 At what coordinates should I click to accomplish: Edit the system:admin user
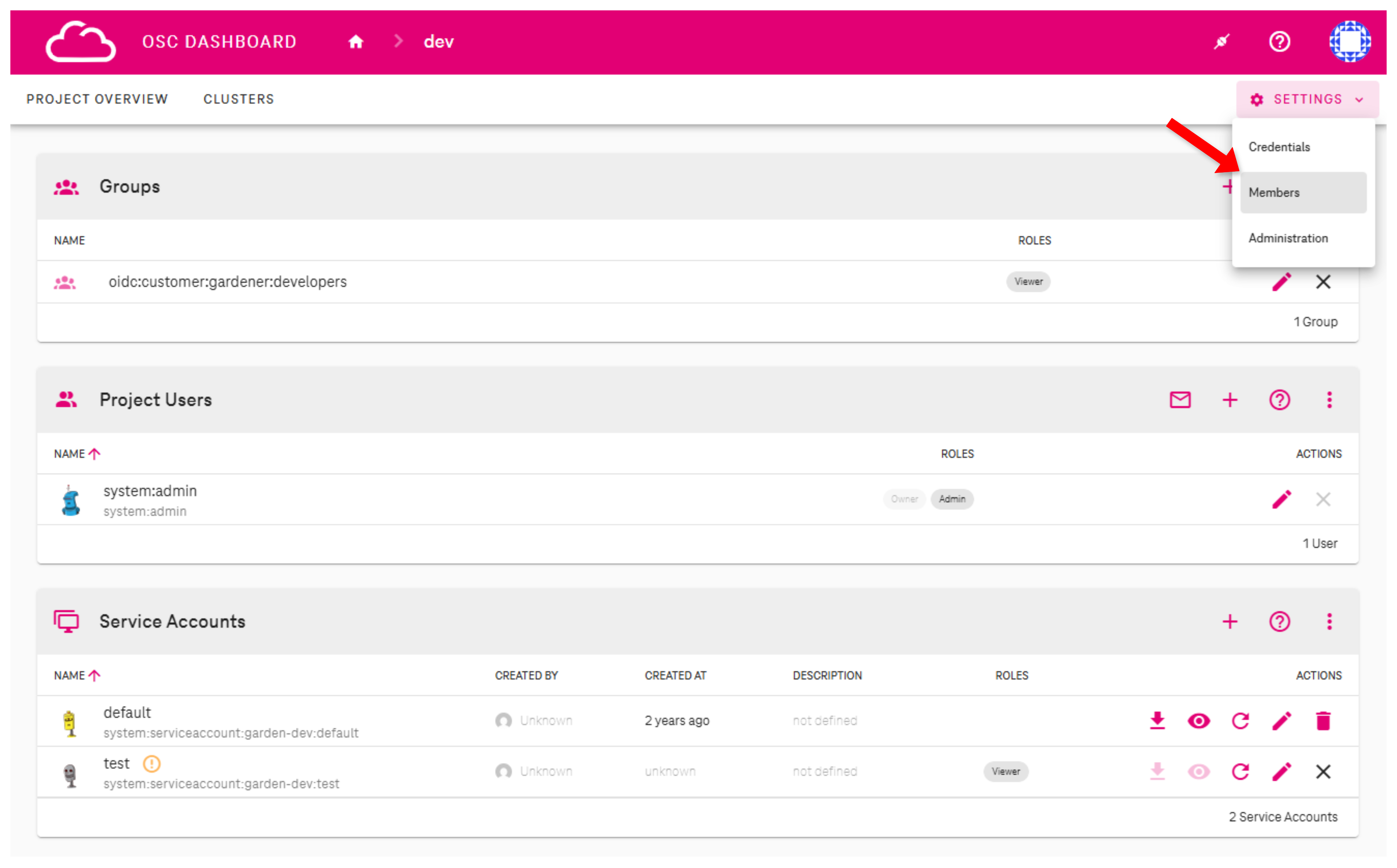(x=1281, y=500)
